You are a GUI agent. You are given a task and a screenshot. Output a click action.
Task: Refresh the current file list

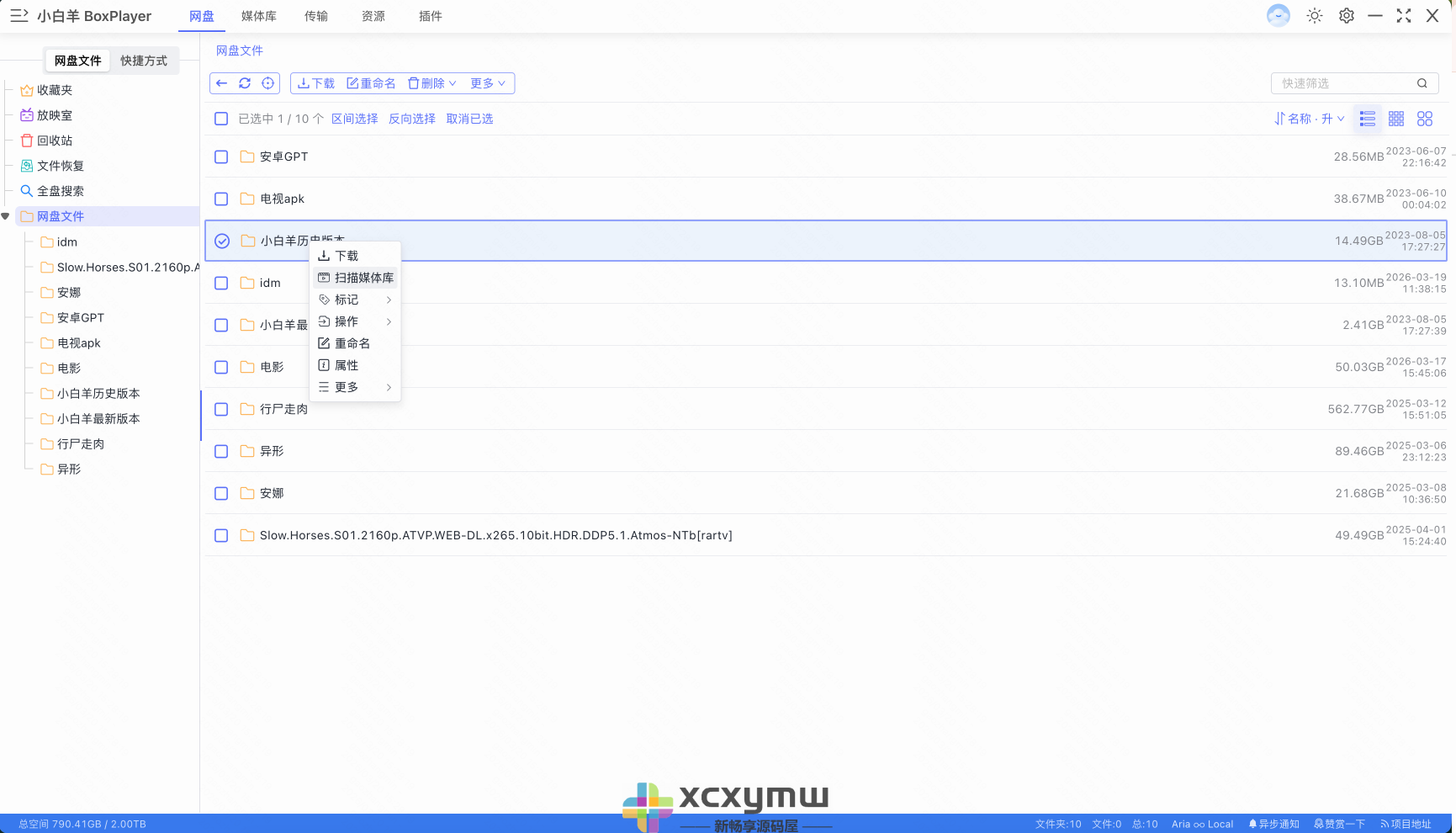245,83
